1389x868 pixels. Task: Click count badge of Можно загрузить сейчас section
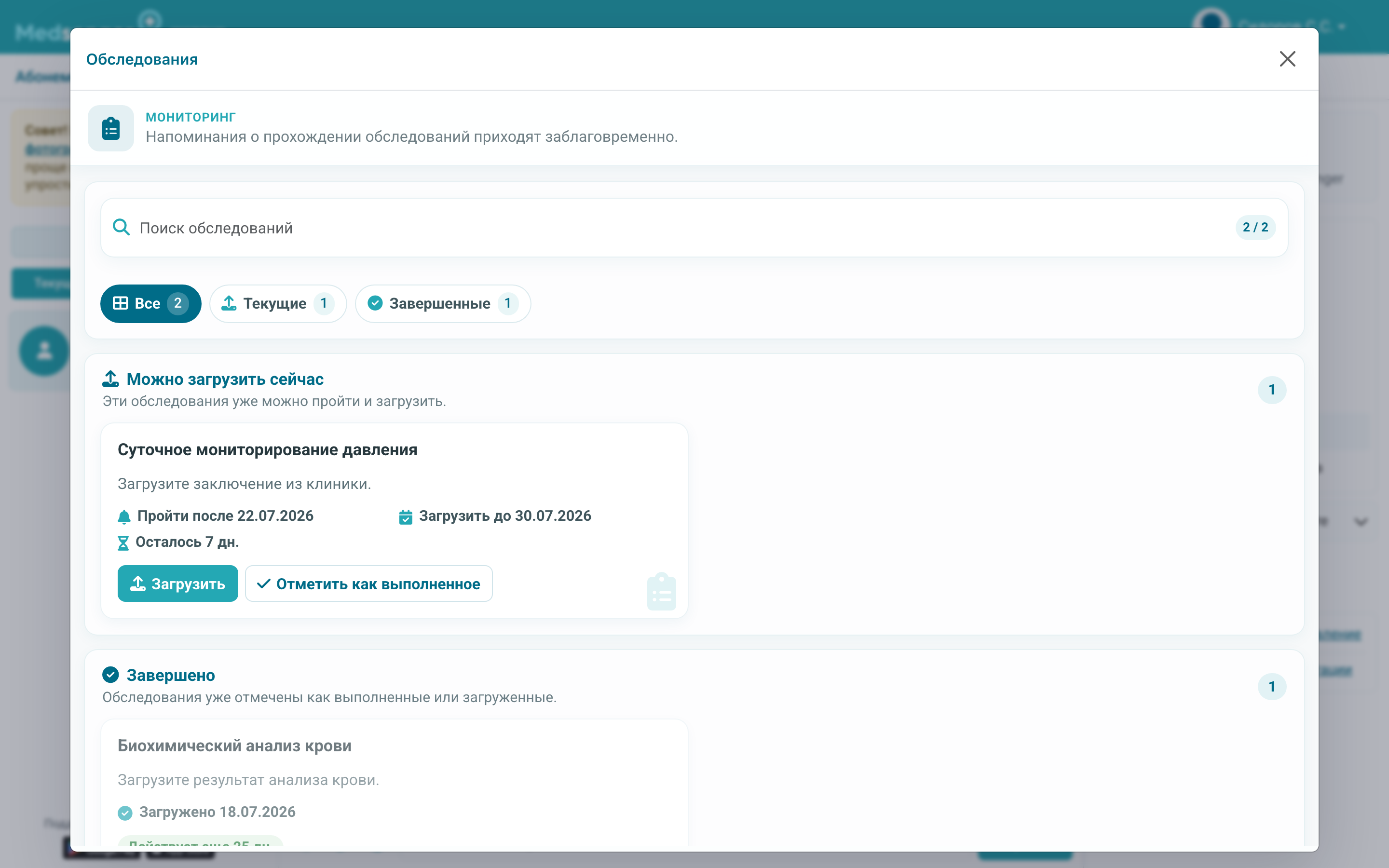point(1272,390)
